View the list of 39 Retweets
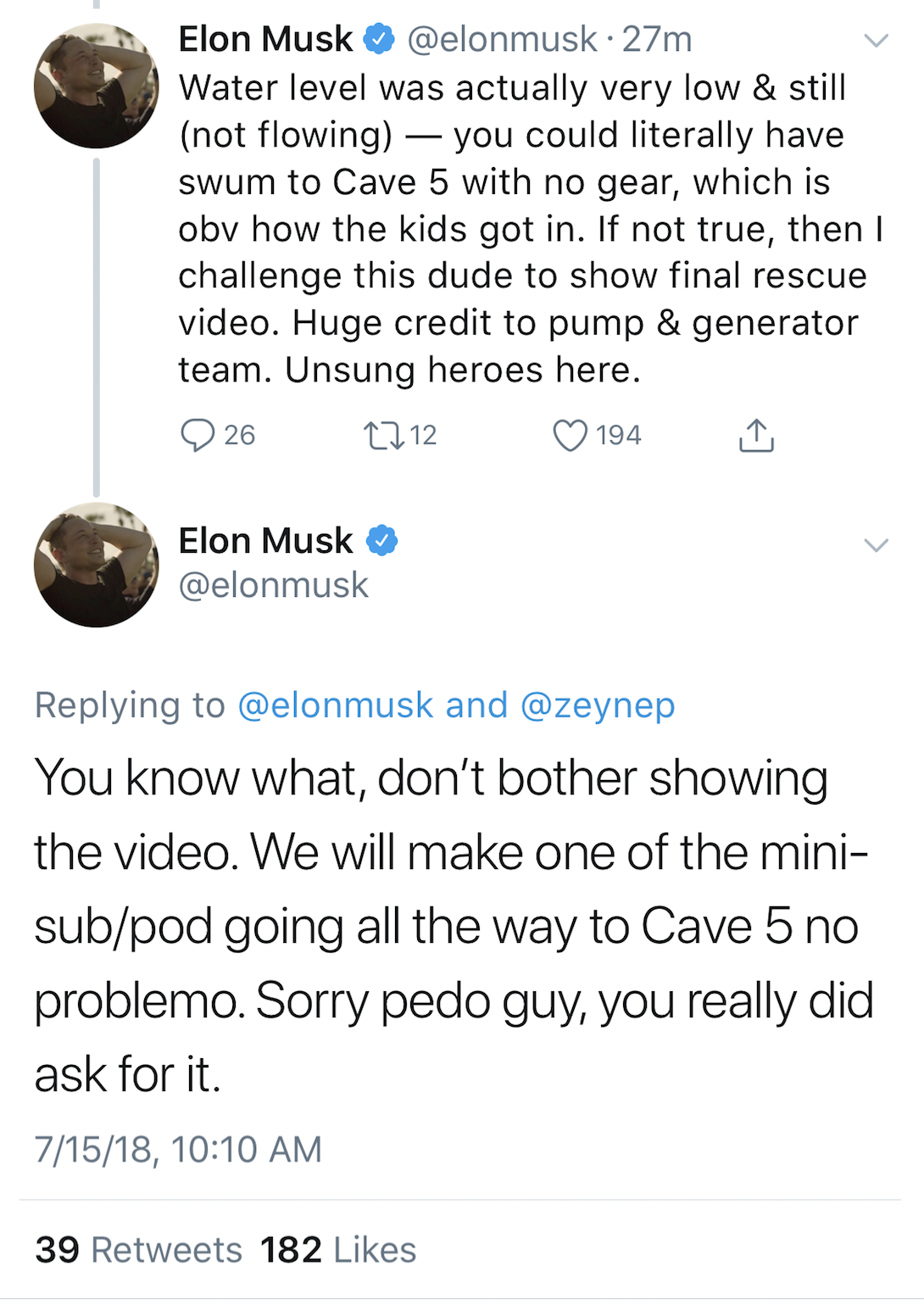The image size is (924, 1304). (x=138, y=1250)
